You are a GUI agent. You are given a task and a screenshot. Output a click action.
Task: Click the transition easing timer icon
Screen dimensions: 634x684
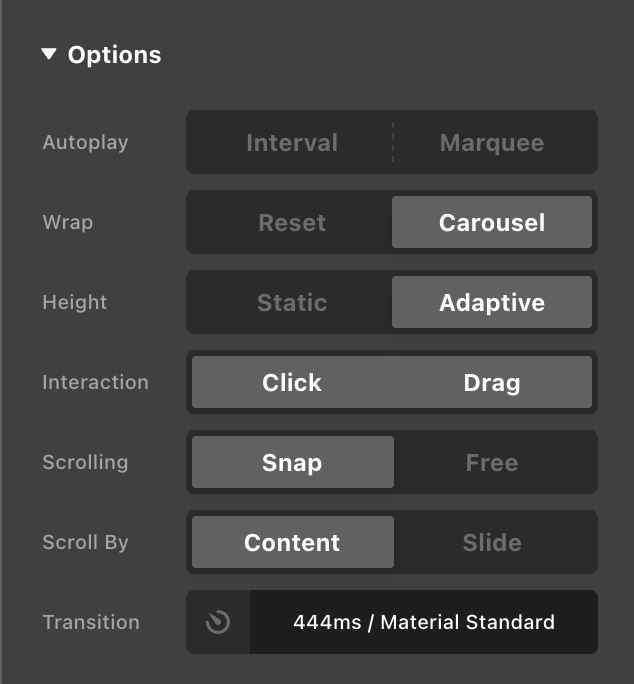(218, 622)
